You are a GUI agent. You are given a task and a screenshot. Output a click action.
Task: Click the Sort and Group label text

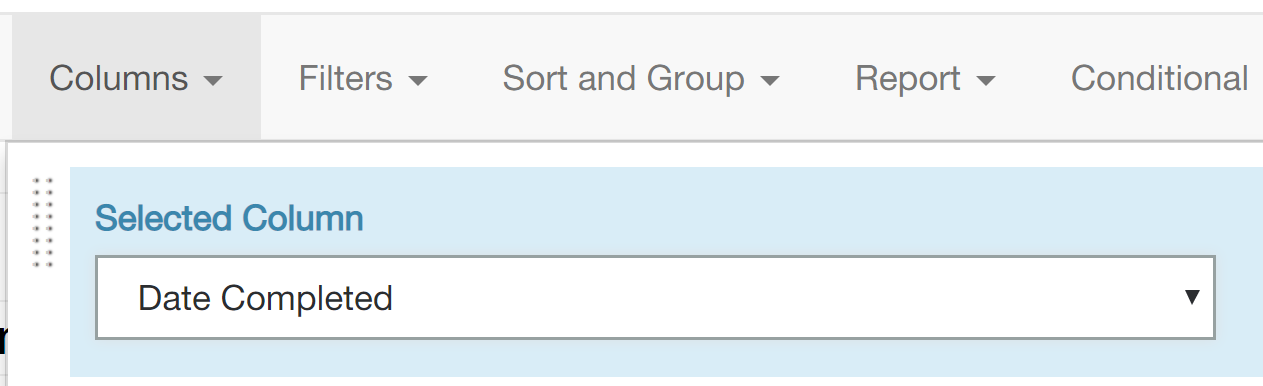[x=623, y=78]
